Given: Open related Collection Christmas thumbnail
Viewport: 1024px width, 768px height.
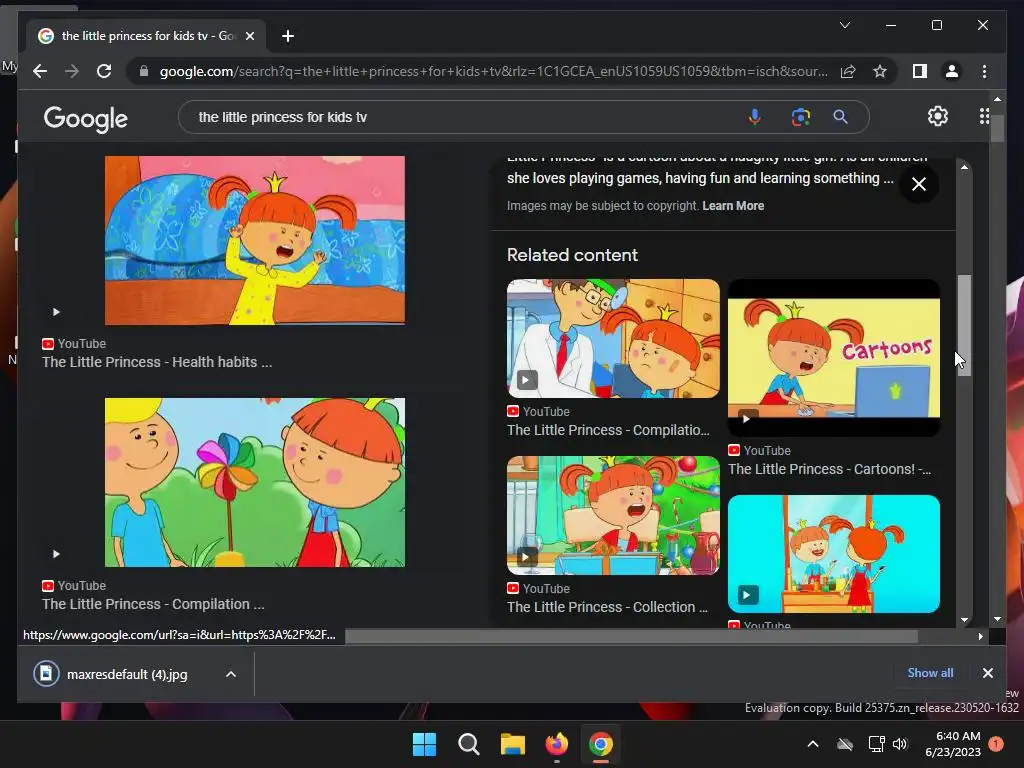Looking at the screenshot, I should [613, 515].
